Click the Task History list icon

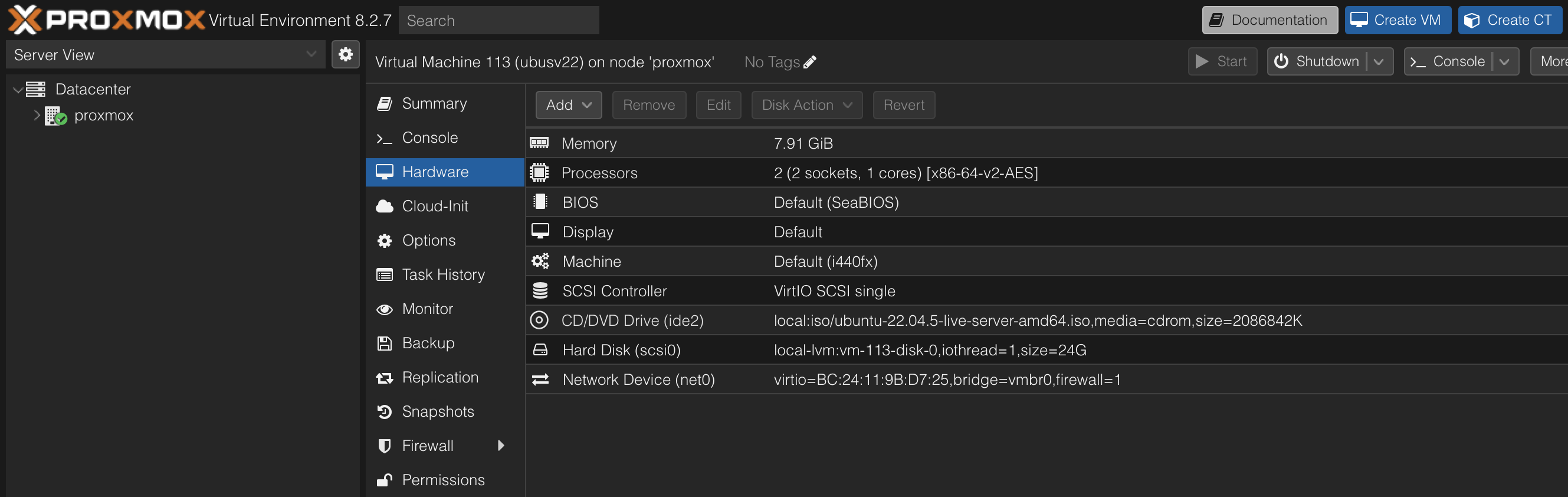[x=384, y=274]
